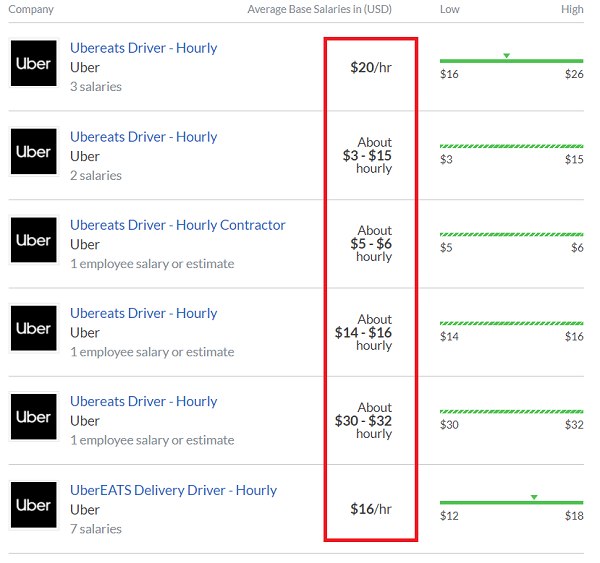The height and width of the screenshot is (563, 600).
Task: Click the Uber logo beside the 2 salaries row
Action: [34, 152]
